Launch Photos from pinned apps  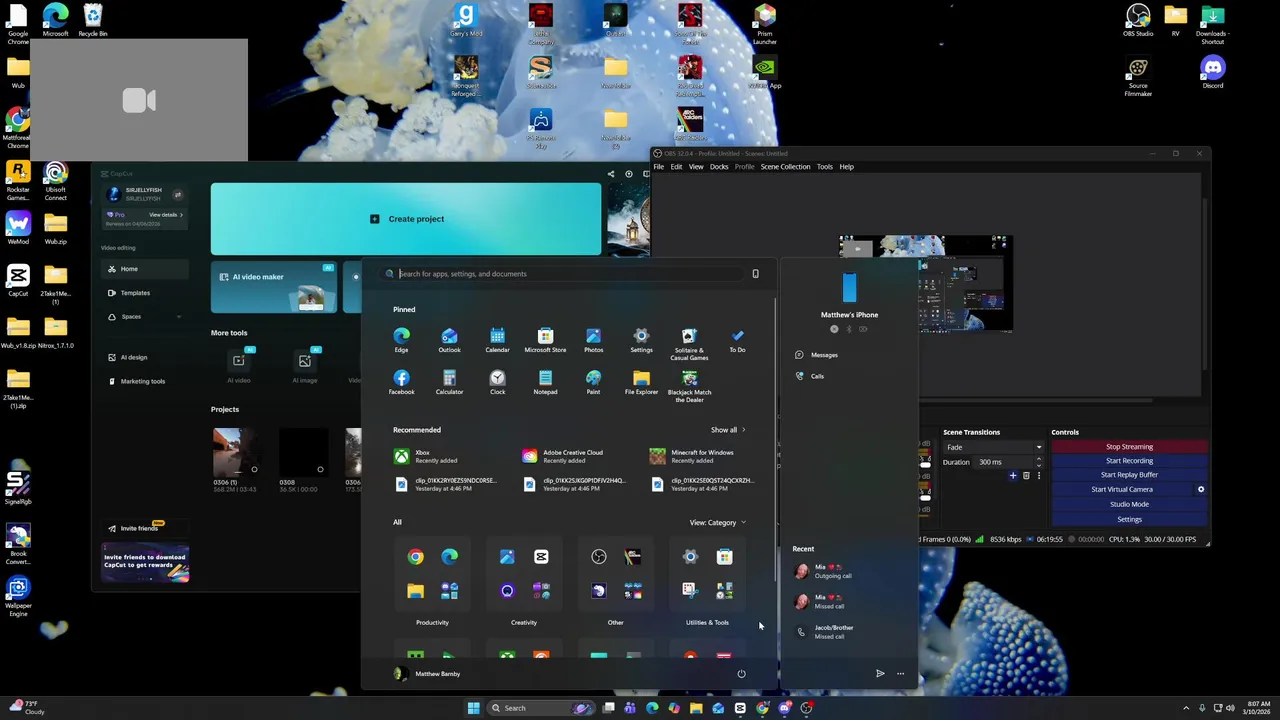click(593, 340)
